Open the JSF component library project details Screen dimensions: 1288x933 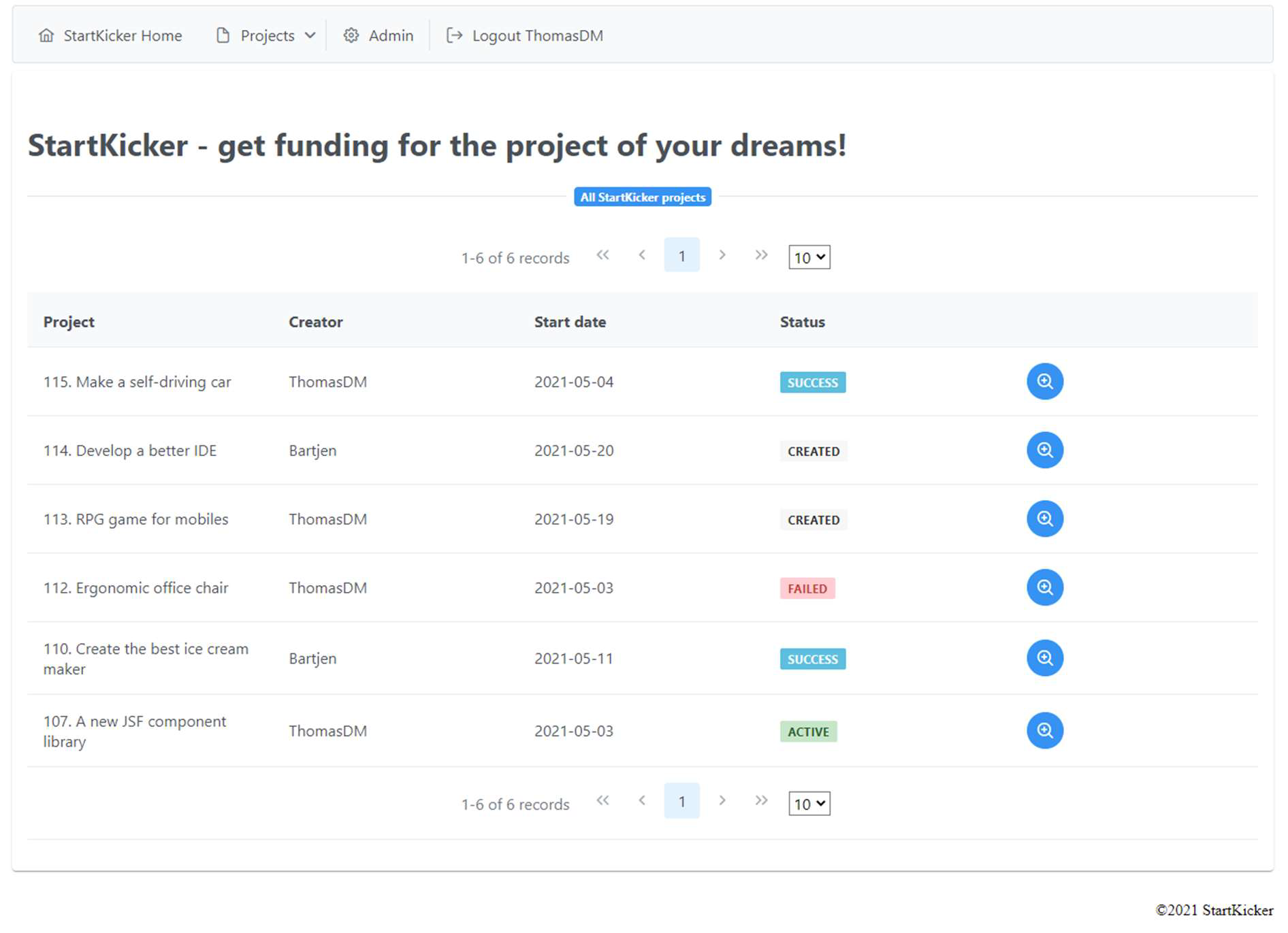(x=1044, y=731)
